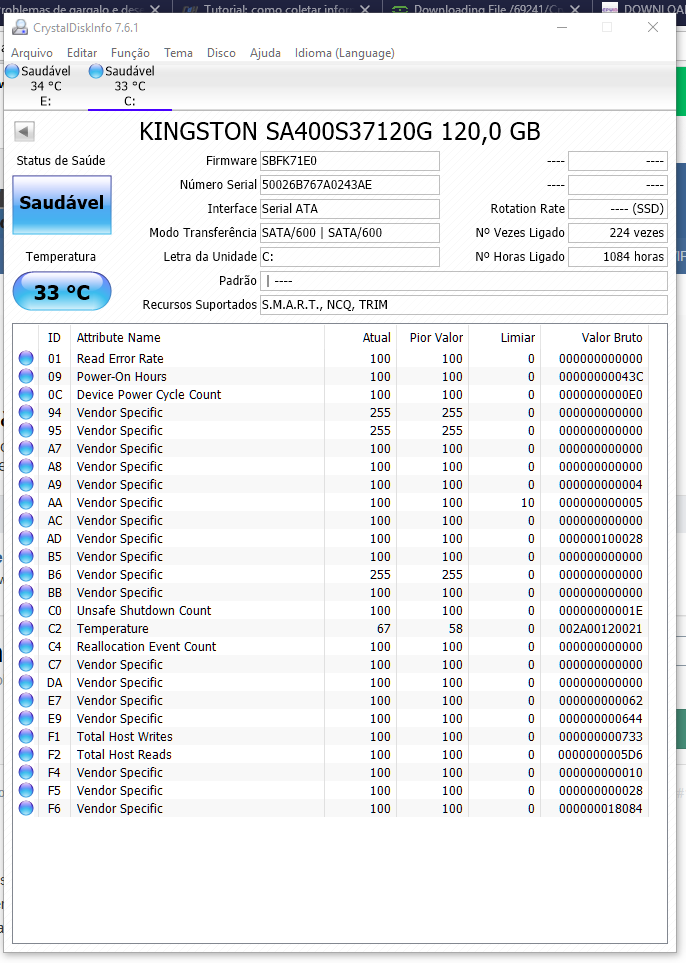
Task: Click the status orb in row ID A7
Action: [26, 448]
